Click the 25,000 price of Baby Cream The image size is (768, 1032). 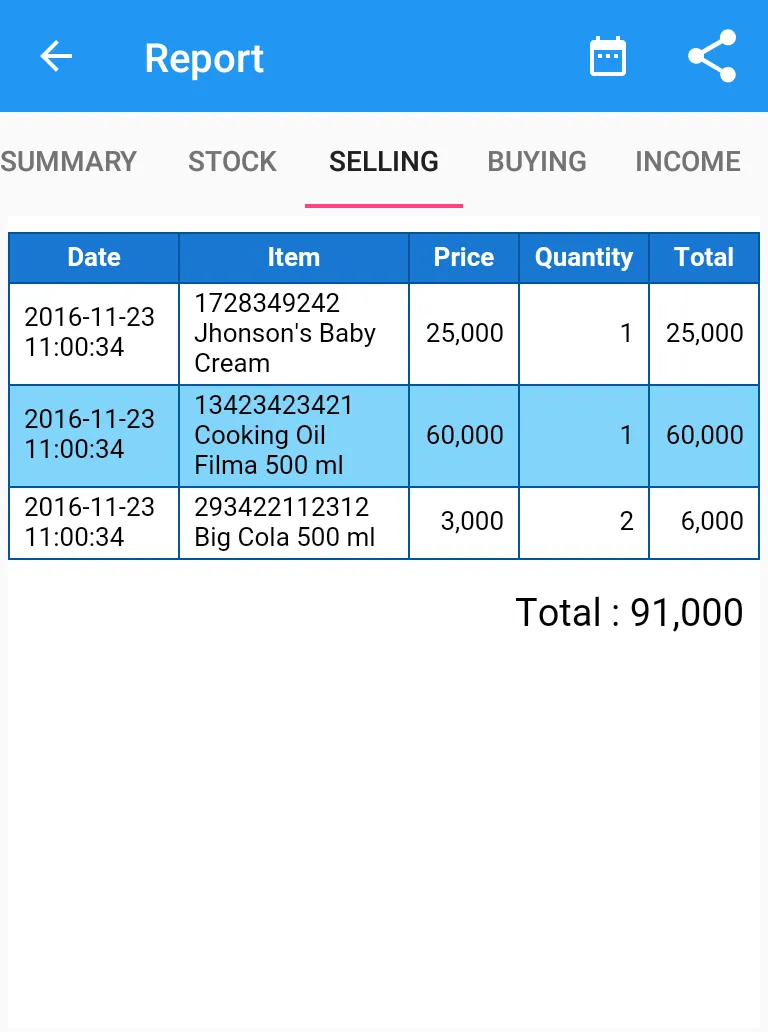pyautogui.click(x=464, y=334)
